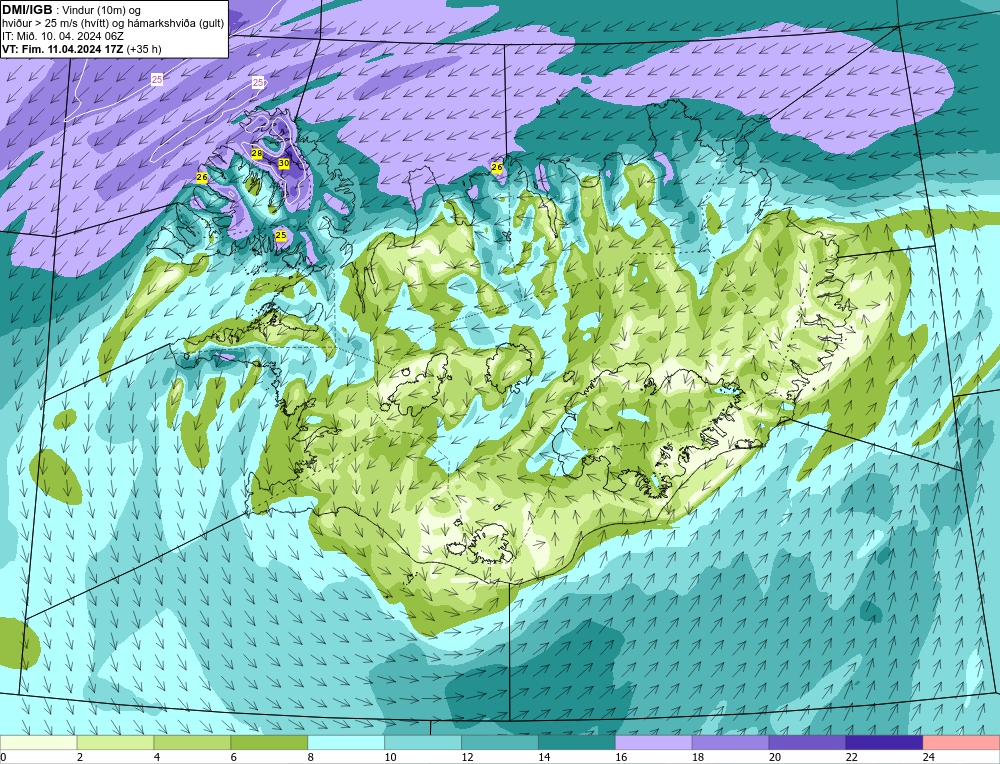Pick the lavender 16–18 m/s legend swatch
The image size is (1000, 764).
[x=654, y=742]
